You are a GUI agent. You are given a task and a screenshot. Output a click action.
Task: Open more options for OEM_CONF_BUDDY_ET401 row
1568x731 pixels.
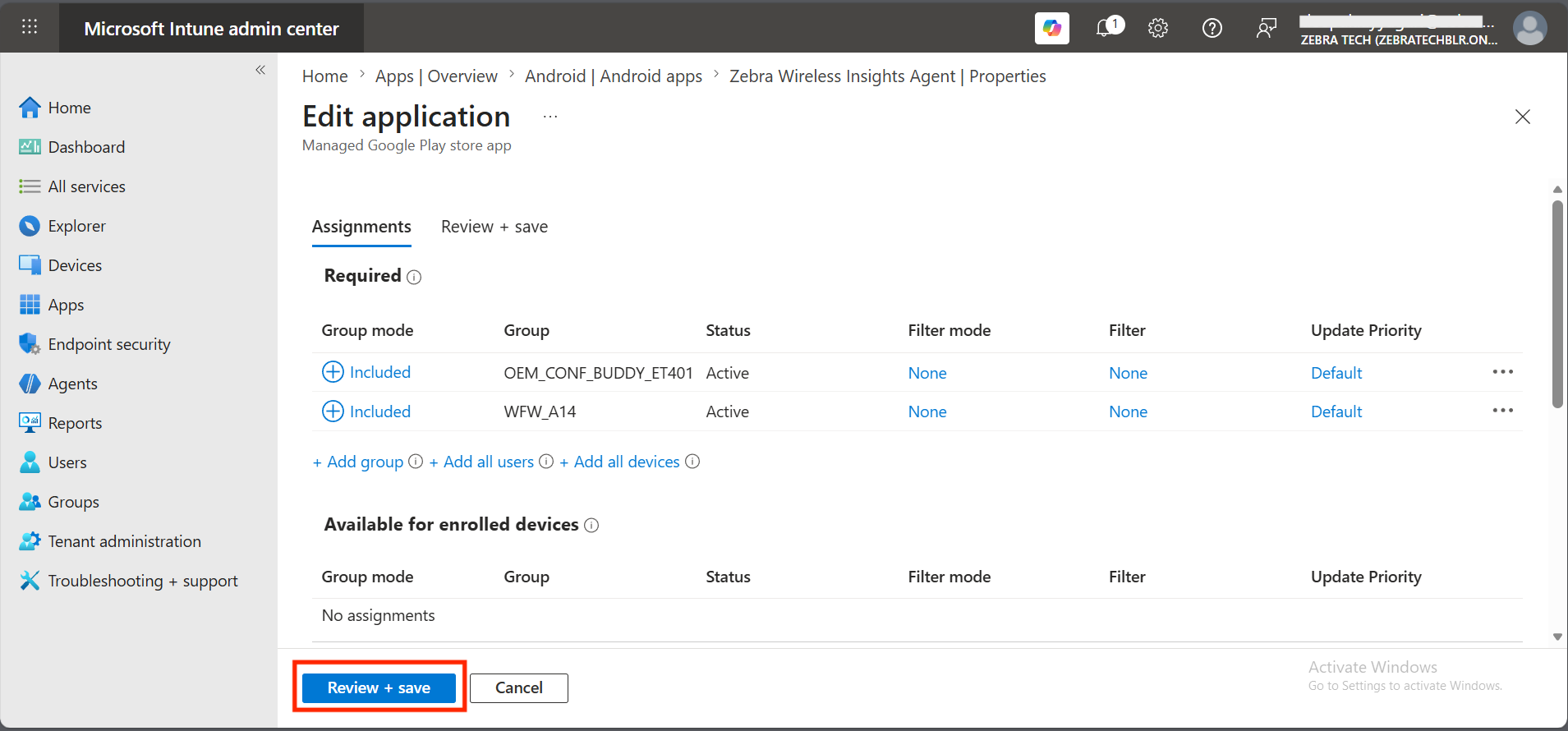point(1503,372)
